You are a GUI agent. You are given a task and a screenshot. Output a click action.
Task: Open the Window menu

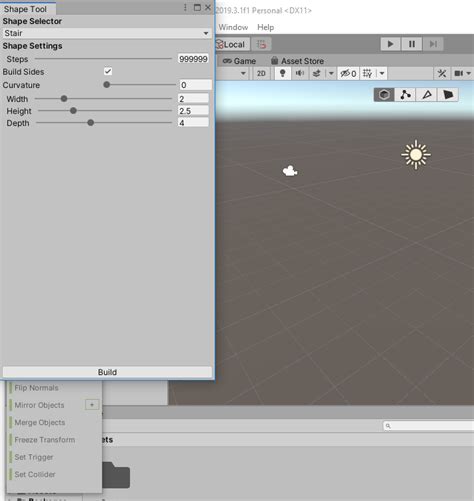(x=233, y=27)
